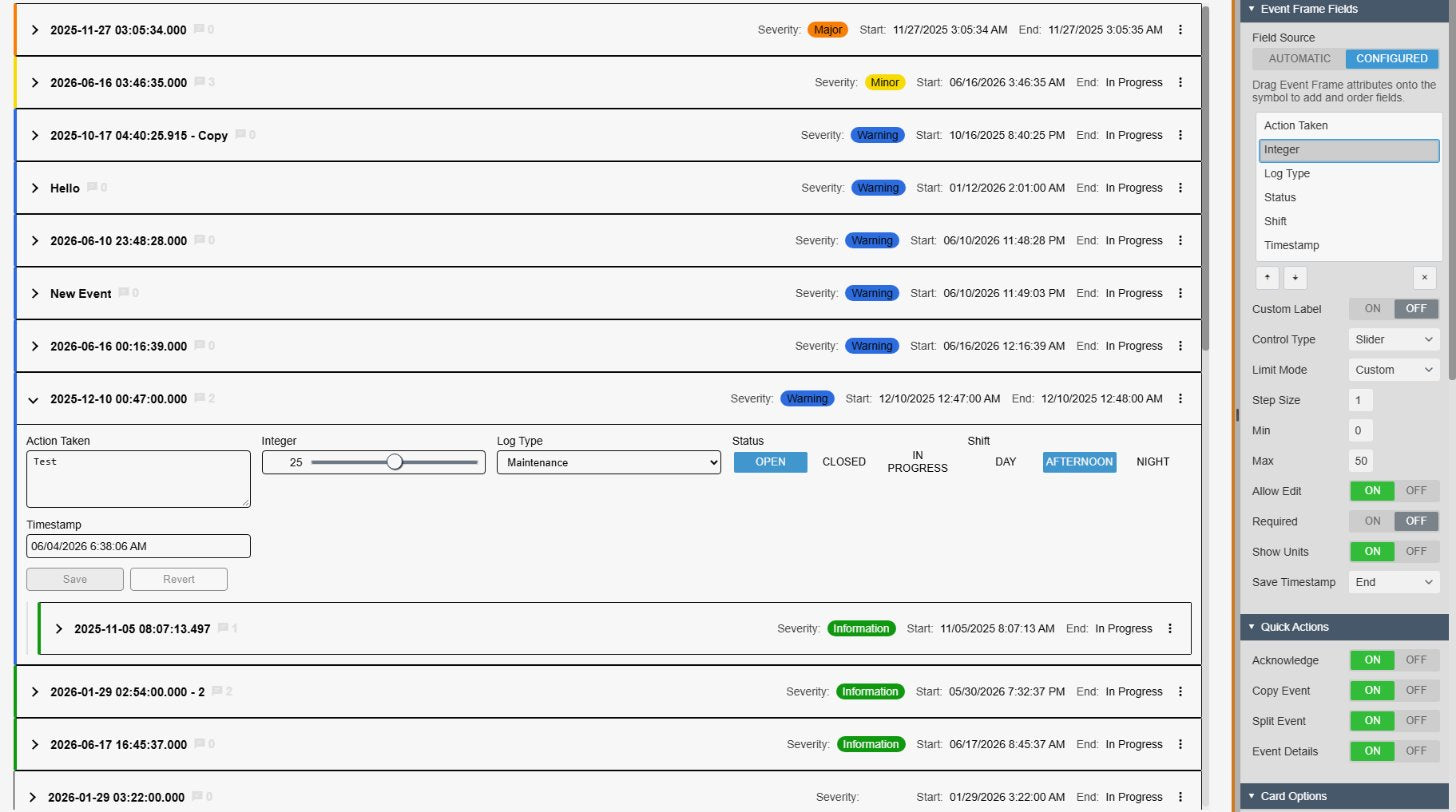Screen dimensions: 1456x812
Task: Move selected field up with the up arrow
Action: click(x=1268, y=278)
